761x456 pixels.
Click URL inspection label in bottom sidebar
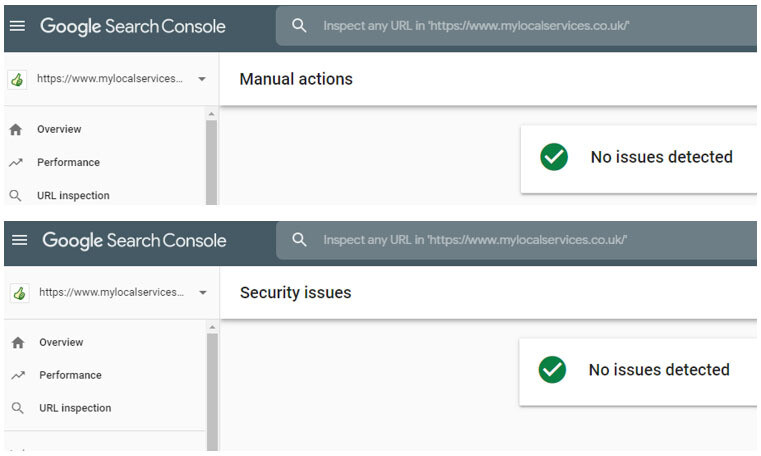point(75,408)
